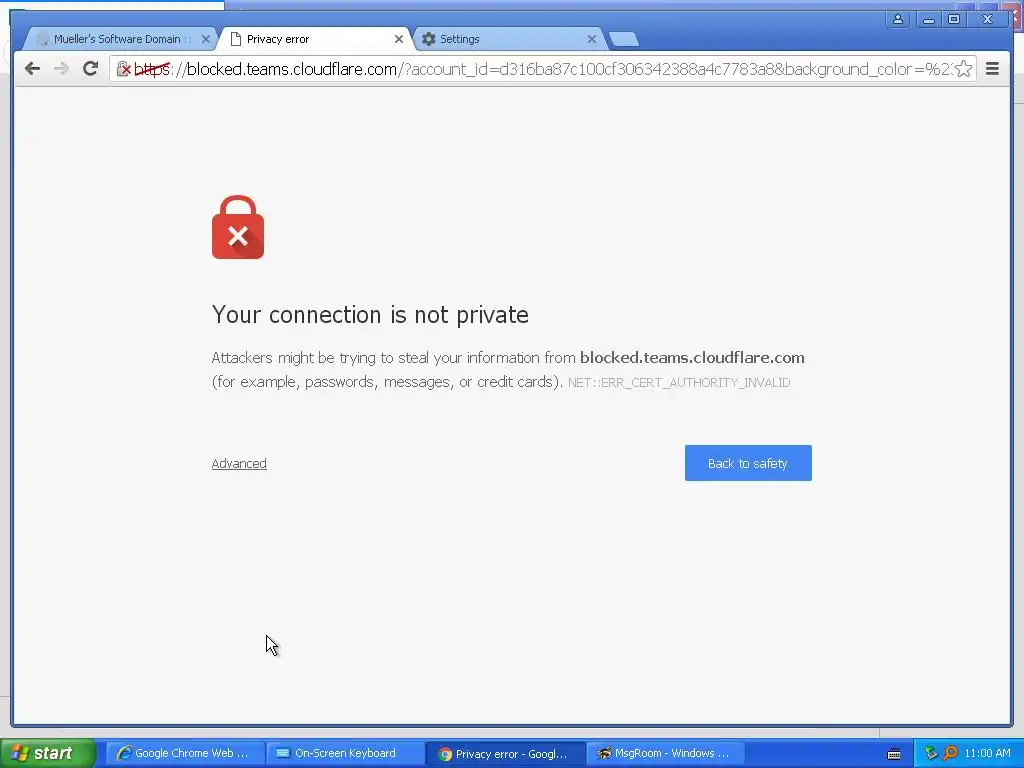Open the keyboard icon in system tray
The image size is (1024, 768).
pos(894,754)
